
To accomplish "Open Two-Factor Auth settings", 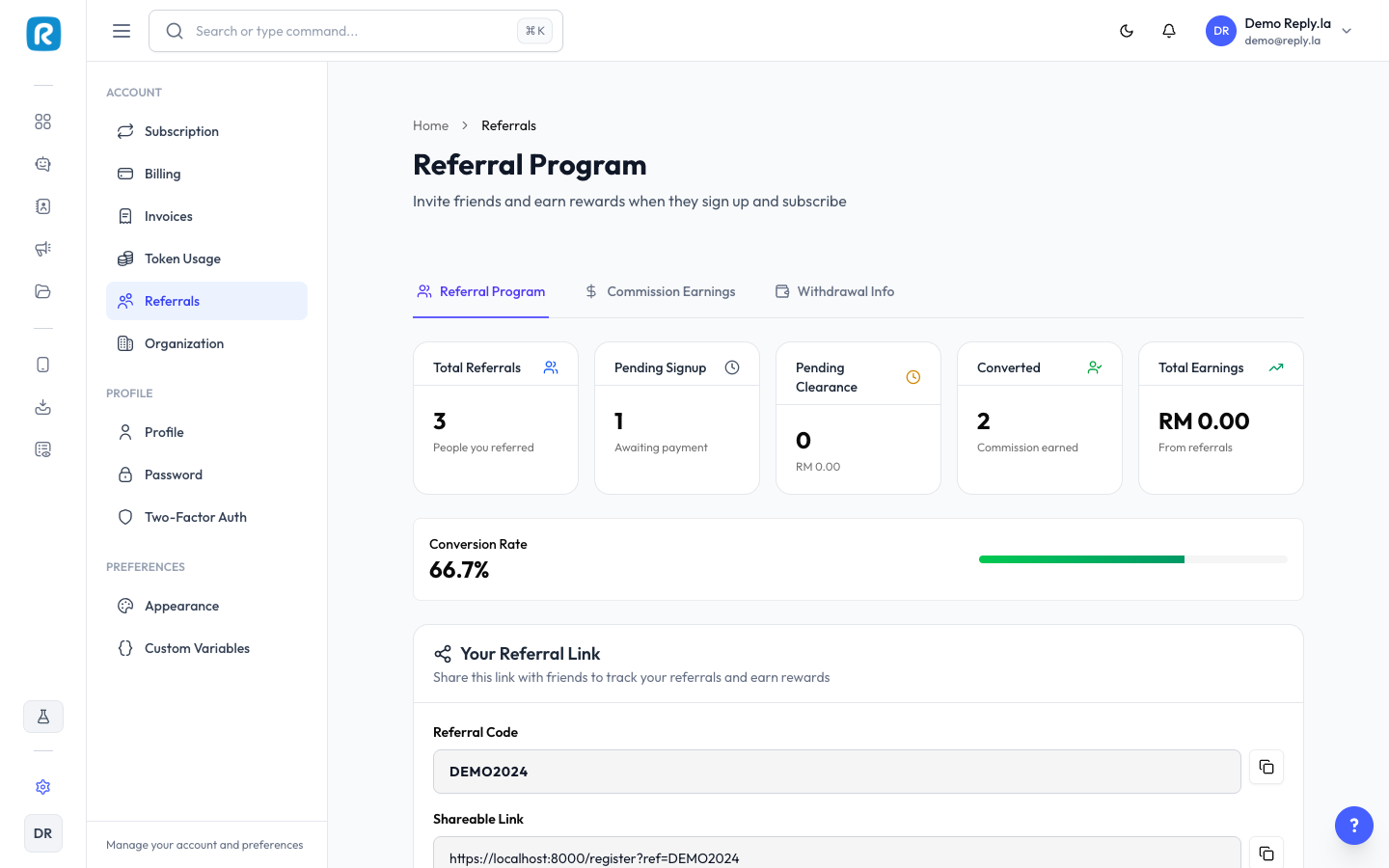I will pos(206,517).
